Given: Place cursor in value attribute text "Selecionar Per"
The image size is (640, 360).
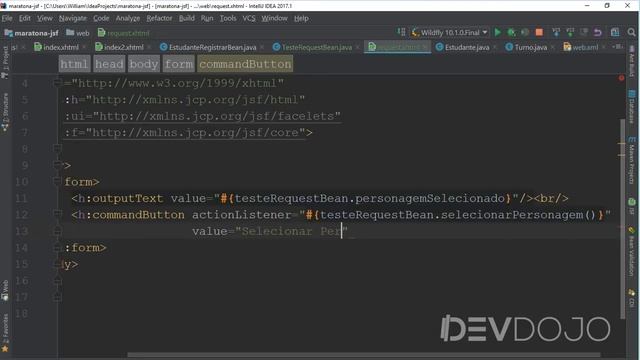Looking at the screenshot, I should (291, 231).
